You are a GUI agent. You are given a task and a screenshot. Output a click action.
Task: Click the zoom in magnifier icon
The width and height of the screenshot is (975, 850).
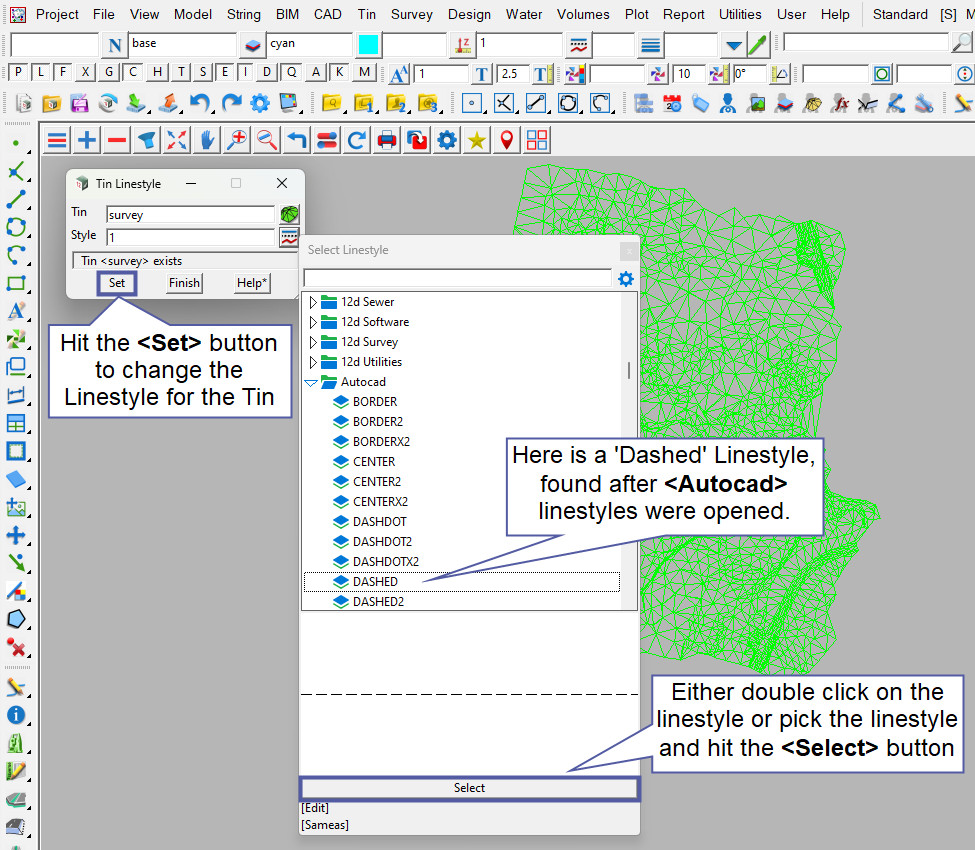coord(237,141)
